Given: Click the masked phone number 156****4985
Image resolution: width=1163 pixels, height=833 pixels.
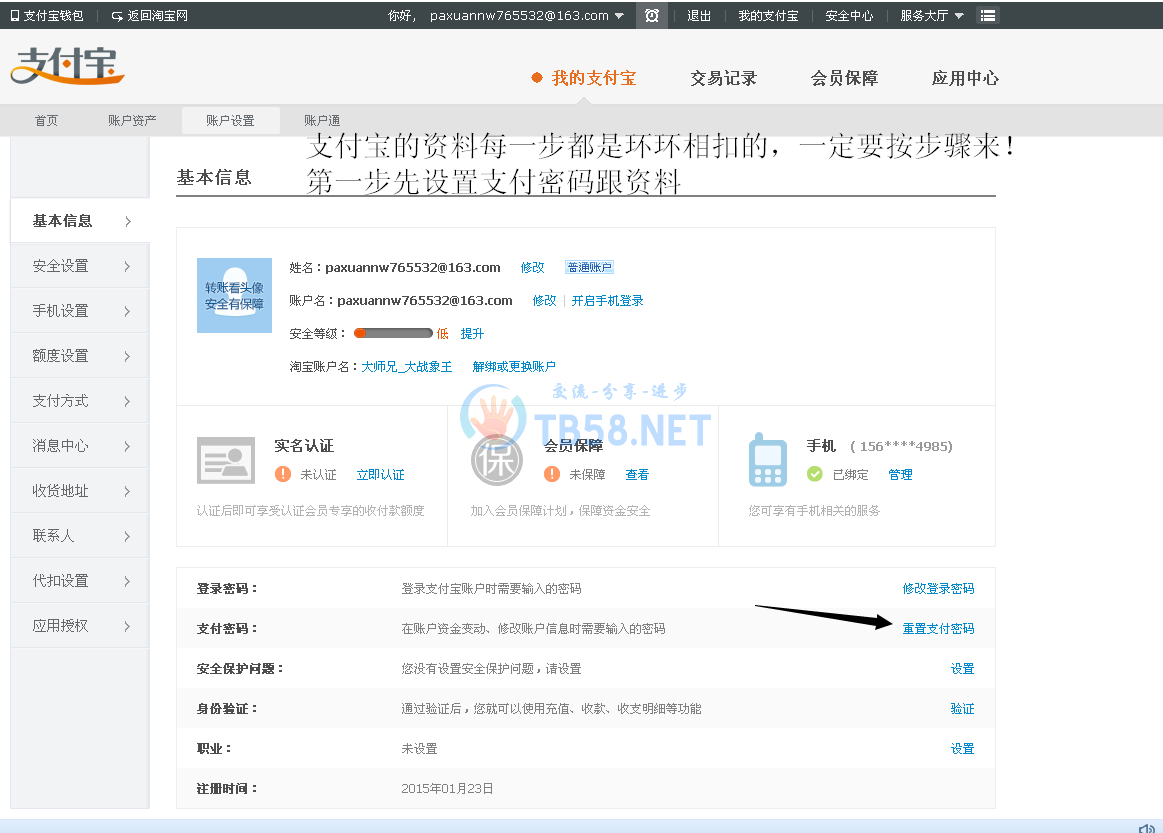Looking at the screenshot, I should [901, 446].
